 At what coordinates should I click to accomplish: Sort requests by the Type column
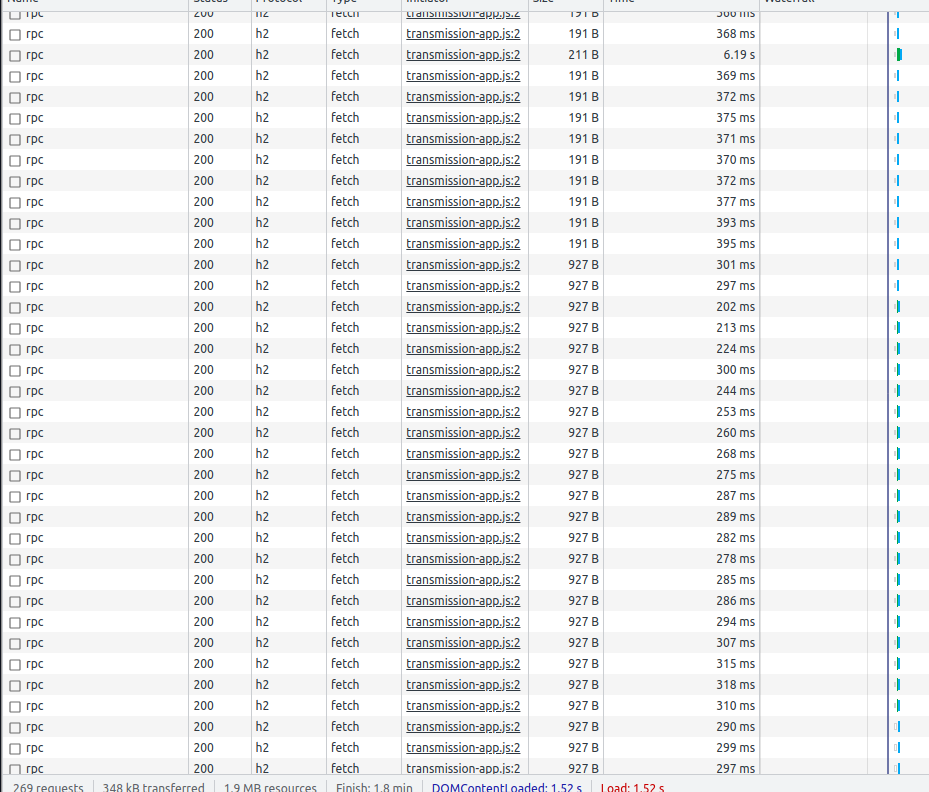point(343,2)
